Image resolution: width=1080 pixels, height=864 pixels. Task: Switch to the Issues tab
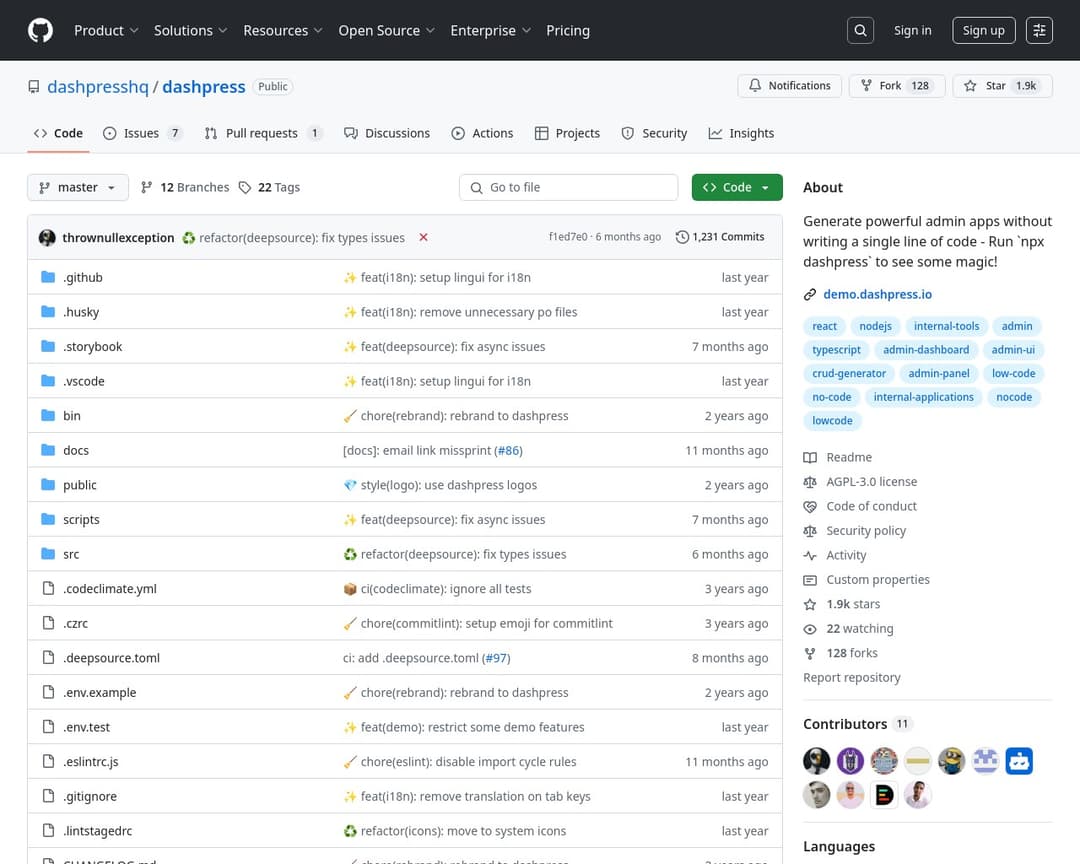point(142,133)
